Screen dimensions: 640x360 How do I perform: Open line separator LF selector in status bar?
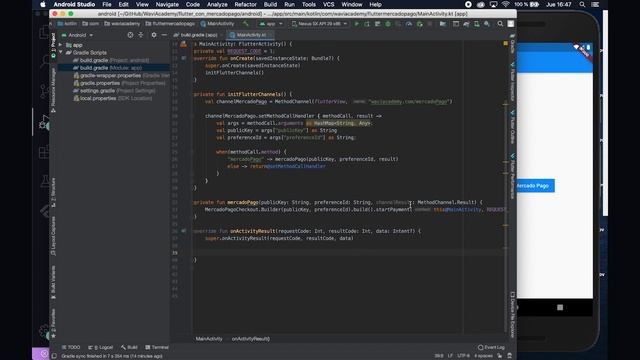(x=450, y=356)
